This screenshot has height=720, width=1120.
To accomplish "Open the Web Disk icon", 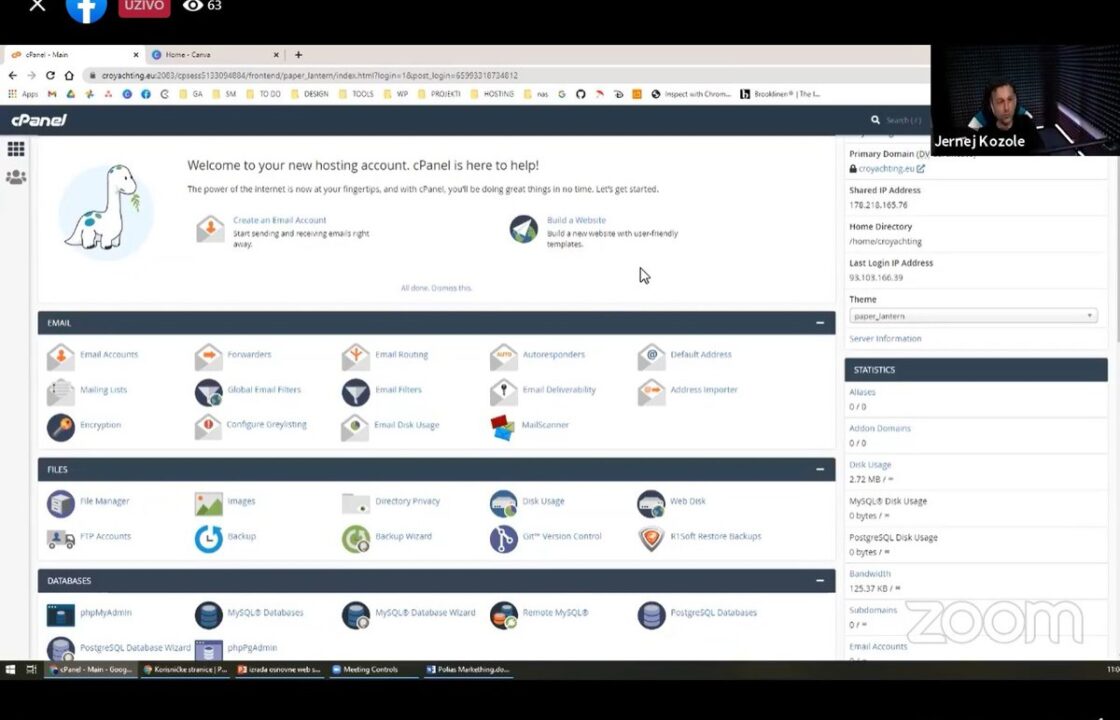I will (651, 503).
